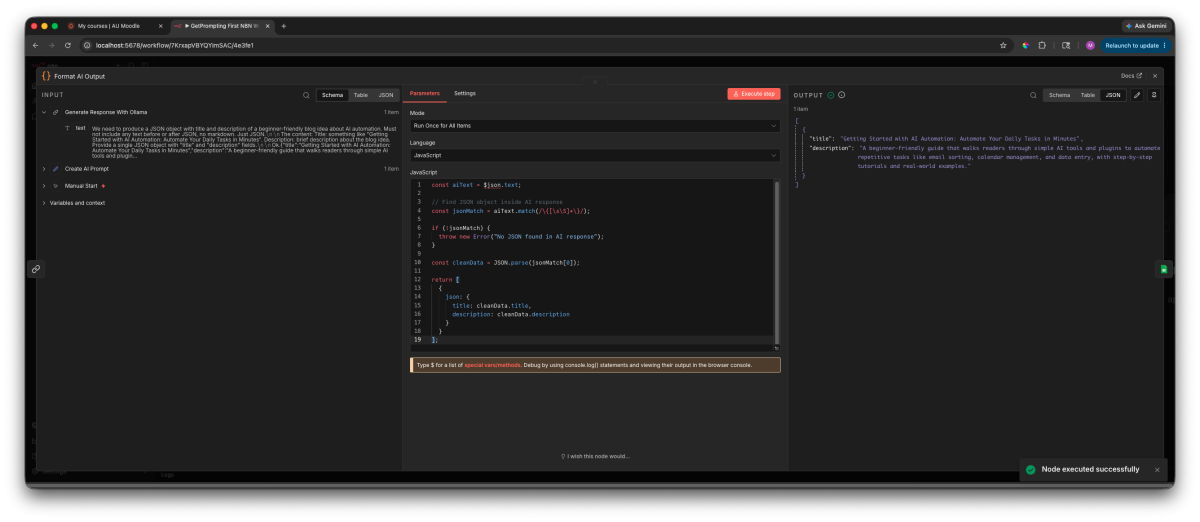Image resolution: width=1200 pixels, height=522 pixels.
Task: Click the output success checkmark icon
Action: pyautogui.click(x=830, y=95)
